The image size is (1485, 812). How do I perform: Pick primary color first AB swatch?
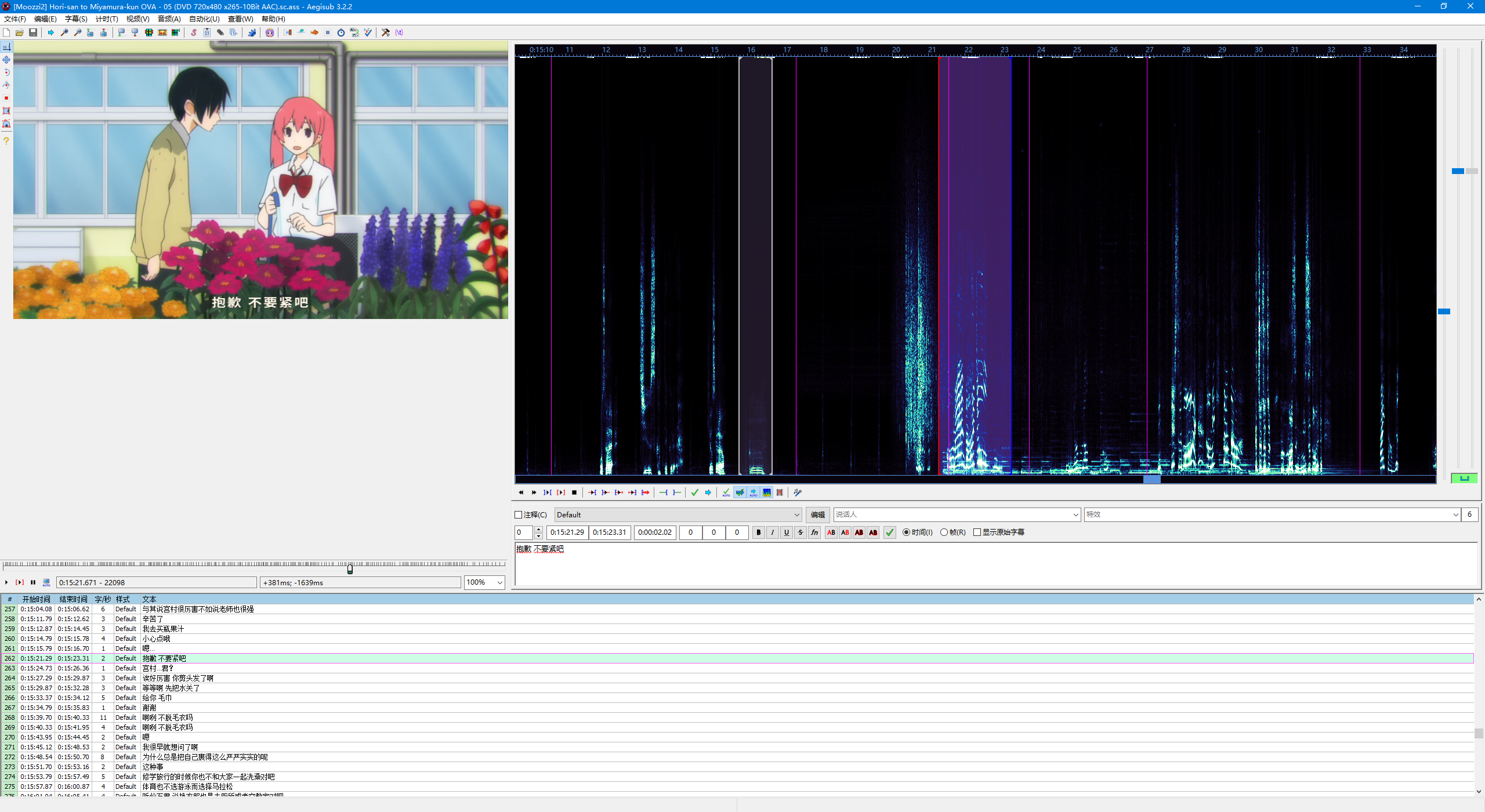831,532
